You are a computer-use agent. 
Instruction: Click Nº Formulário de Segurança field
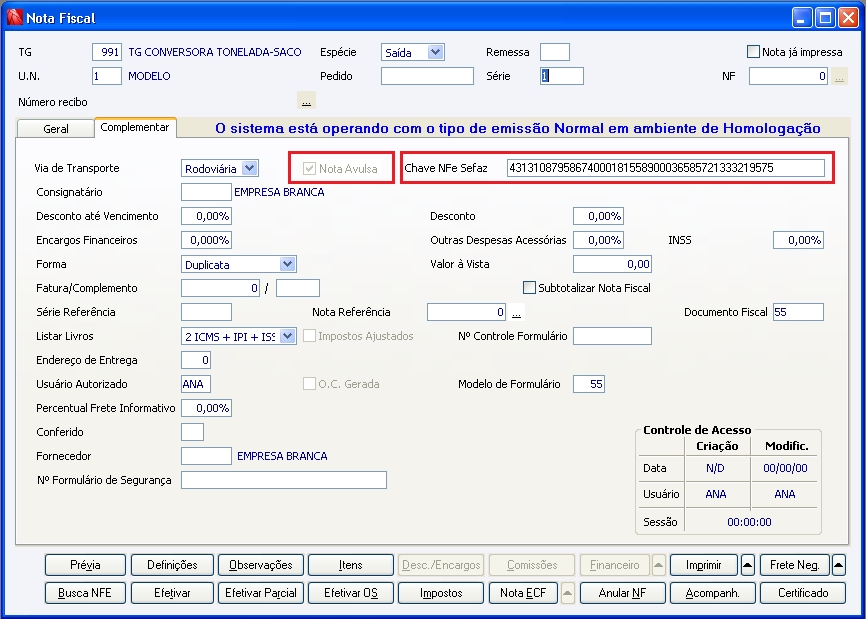[283, 480]
